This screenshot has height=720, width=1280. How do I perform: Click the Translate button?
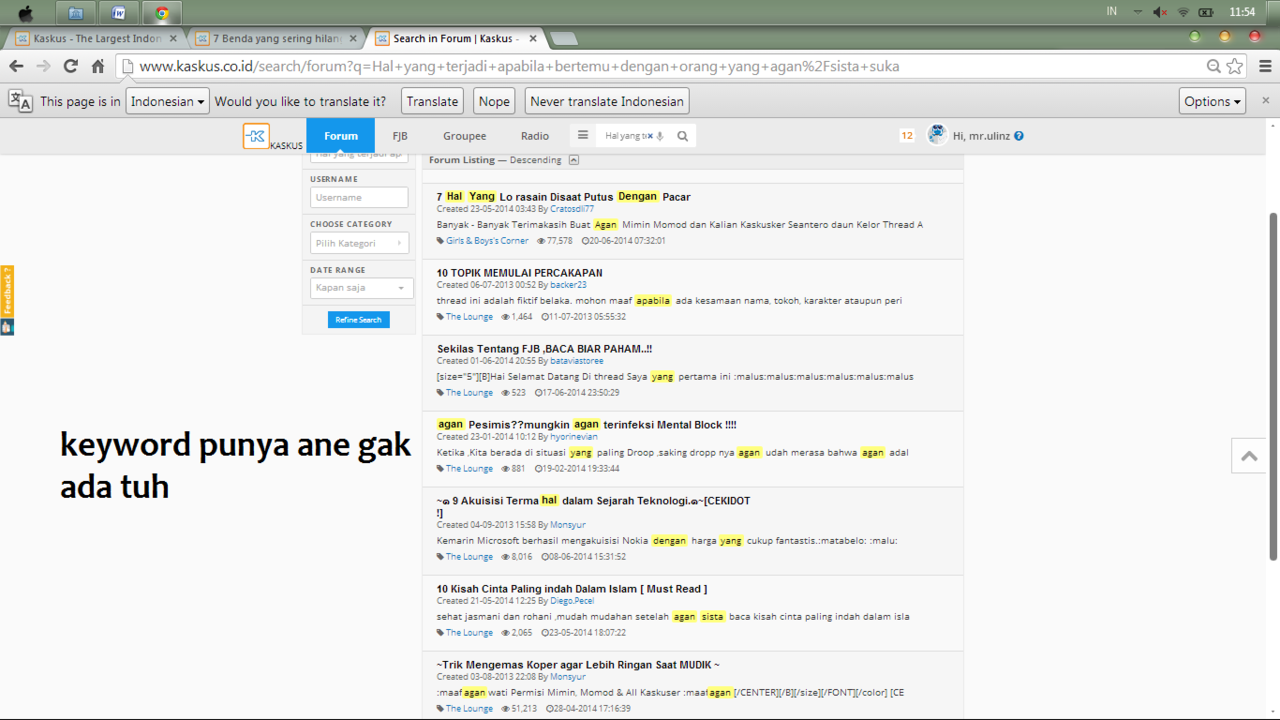click(x=432, y=101)
